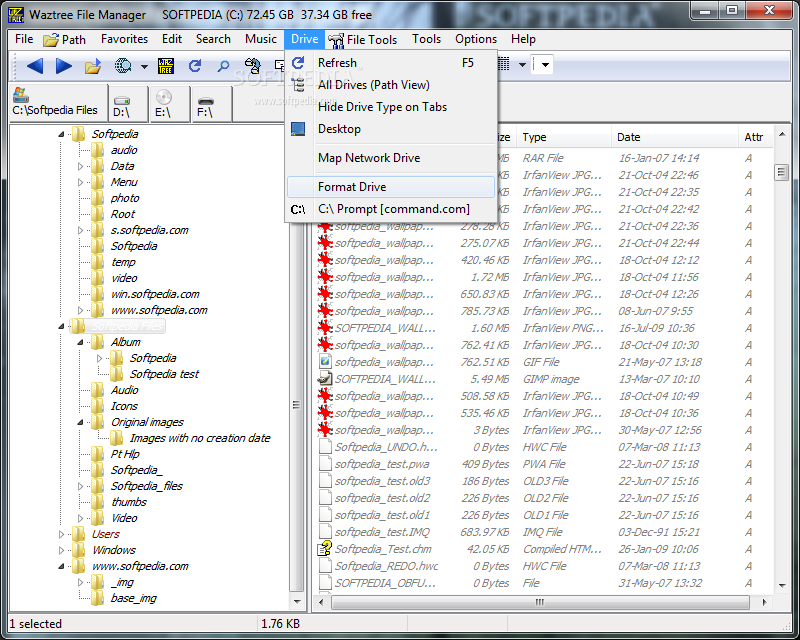
Task: Click the Attr column header
Action: tap(755, 137)
